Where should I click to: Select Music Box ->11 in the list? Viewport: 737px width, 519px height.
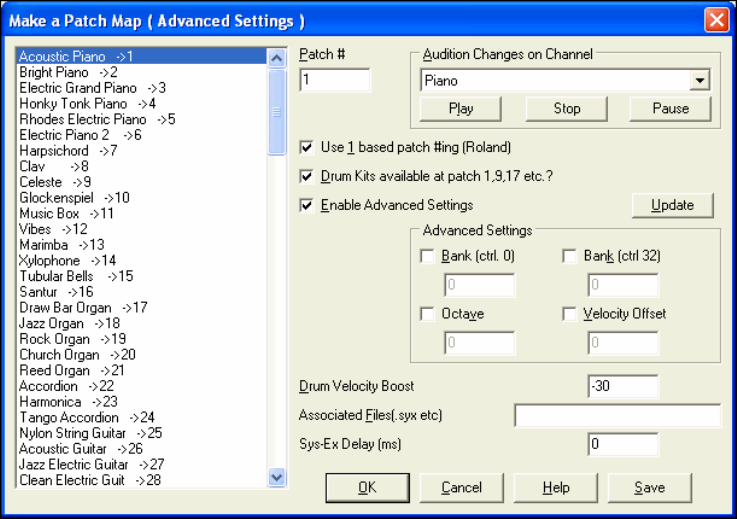pyautogui.click(x=141, y=213)
